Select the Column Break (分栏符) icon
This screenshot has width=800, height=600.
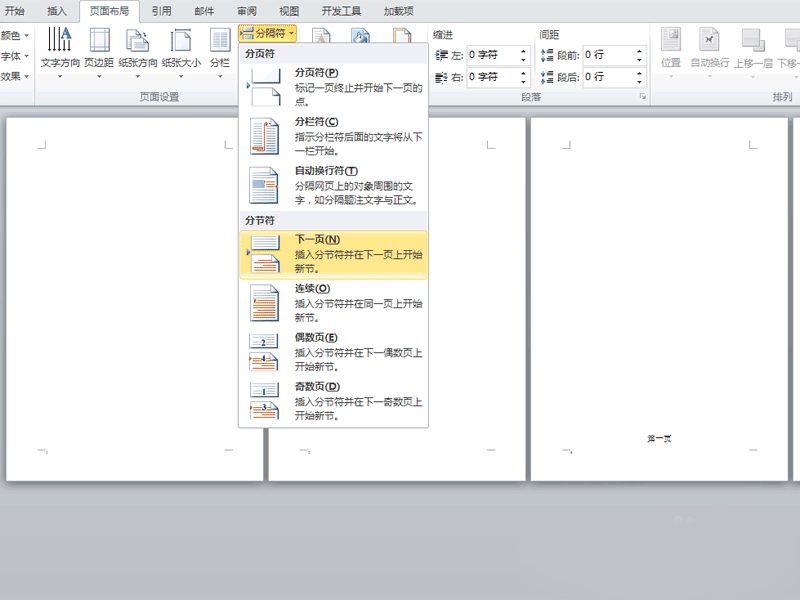tap(264, 136)
